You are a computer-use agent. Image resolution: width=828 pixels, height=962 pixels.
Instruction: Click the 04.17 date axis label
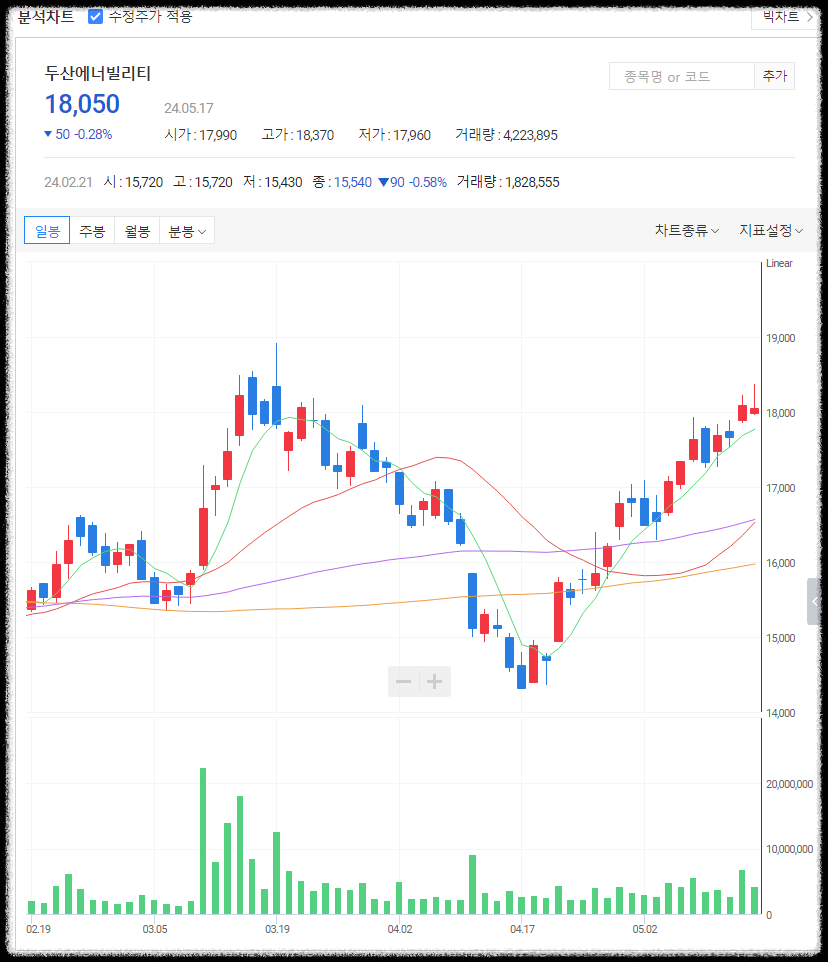click(x=522, y=929)
